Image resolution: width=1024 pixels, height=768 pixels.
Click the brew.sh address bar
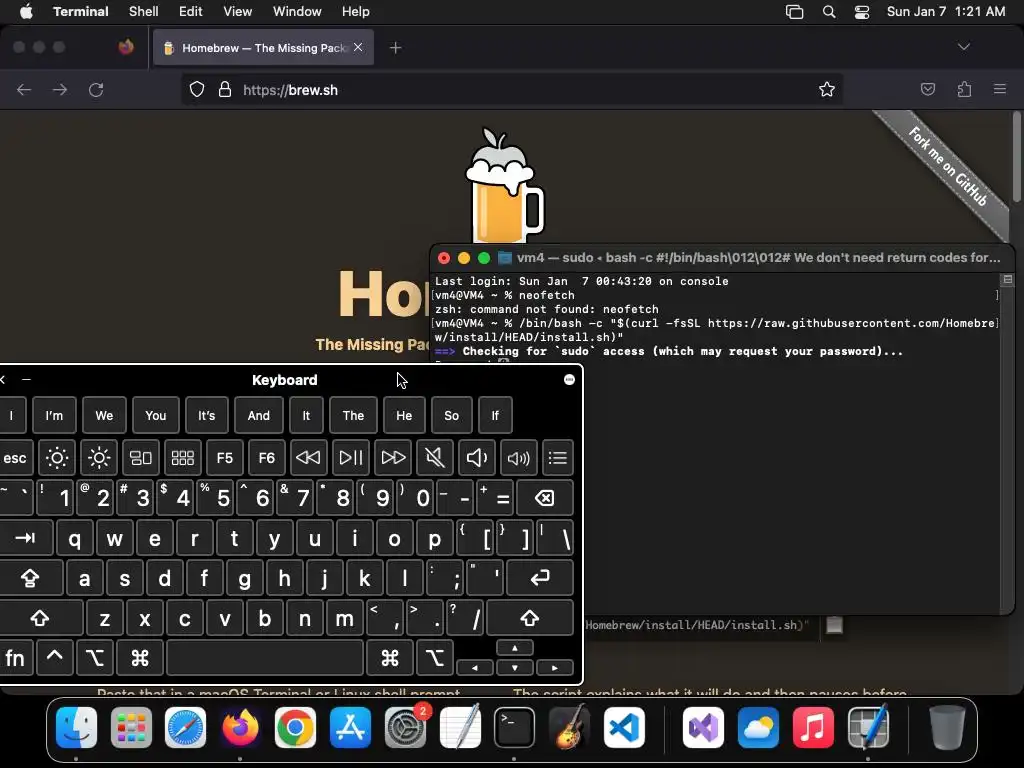click(x=512, y=89)
